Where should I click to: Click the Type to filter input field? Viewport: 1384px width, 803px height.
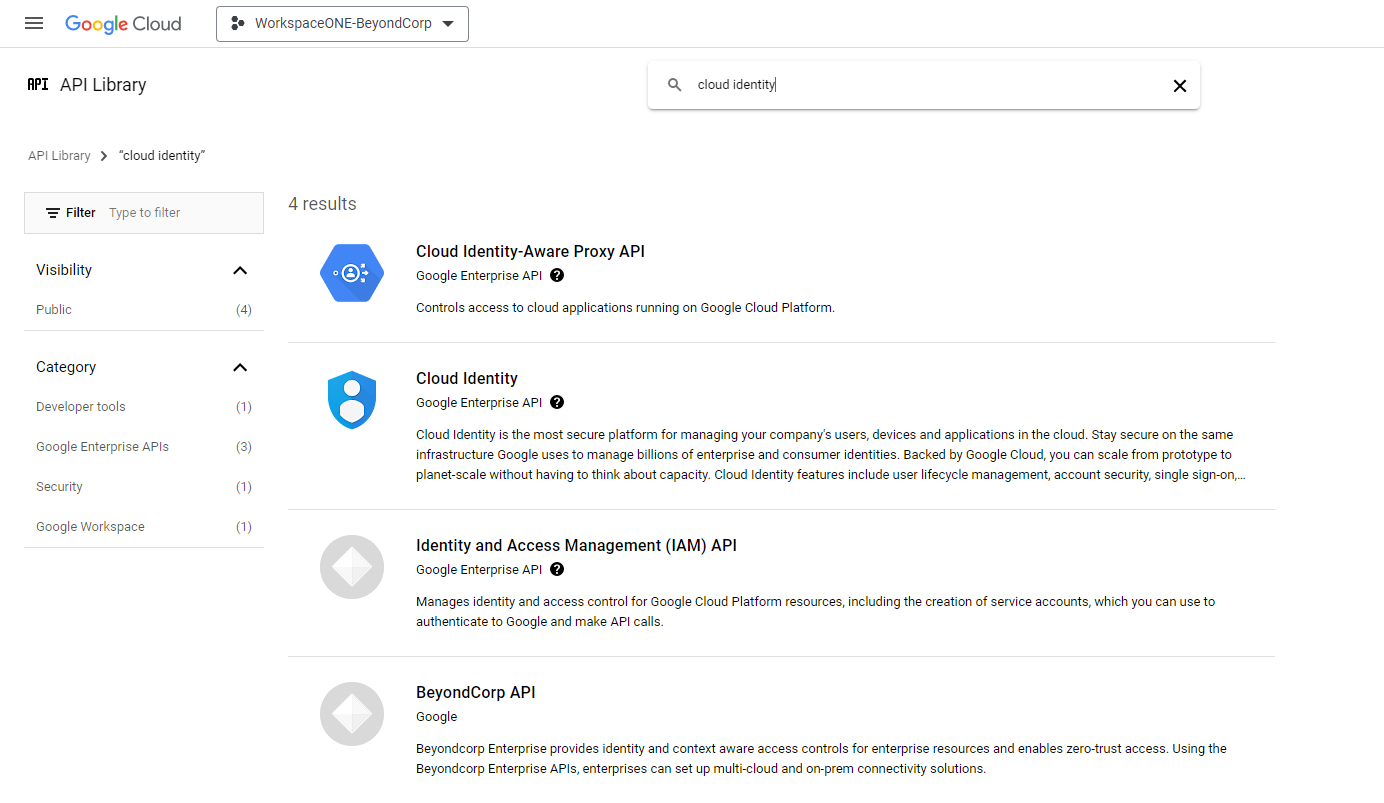[180, 213]
